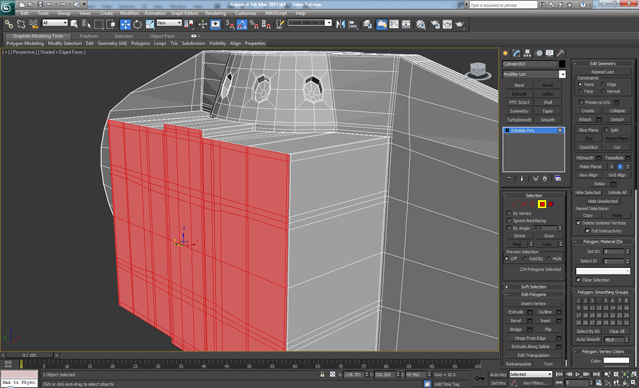Click the Extrude button in Edit Polygons
The height and width of the screenshot is (388, 639).
tap(516, 312)
